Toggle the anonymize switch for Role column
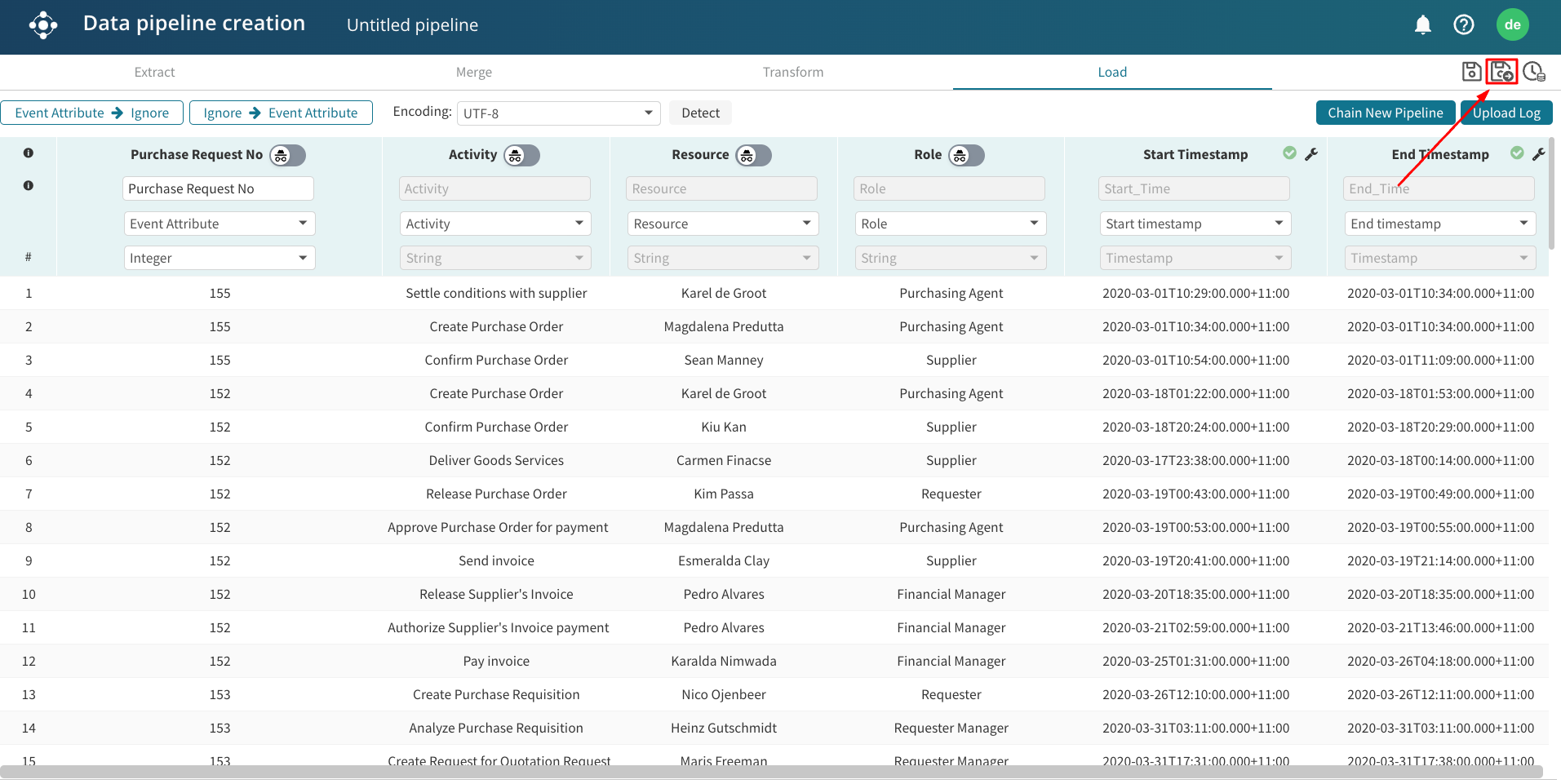The image size is (1561, 784). [966, 155]
